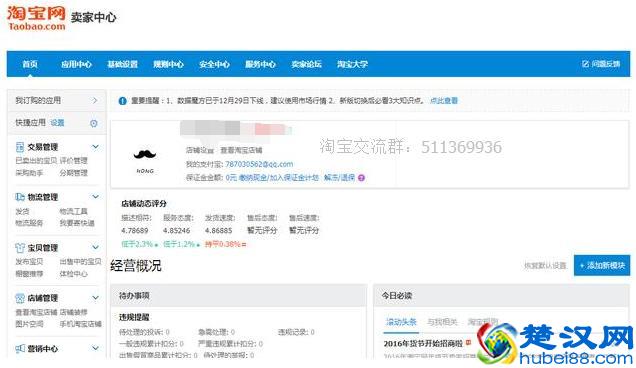Select the 滚动头条 tab
Viewport: 636px width, 368px height.
click(x=401, y=322)
